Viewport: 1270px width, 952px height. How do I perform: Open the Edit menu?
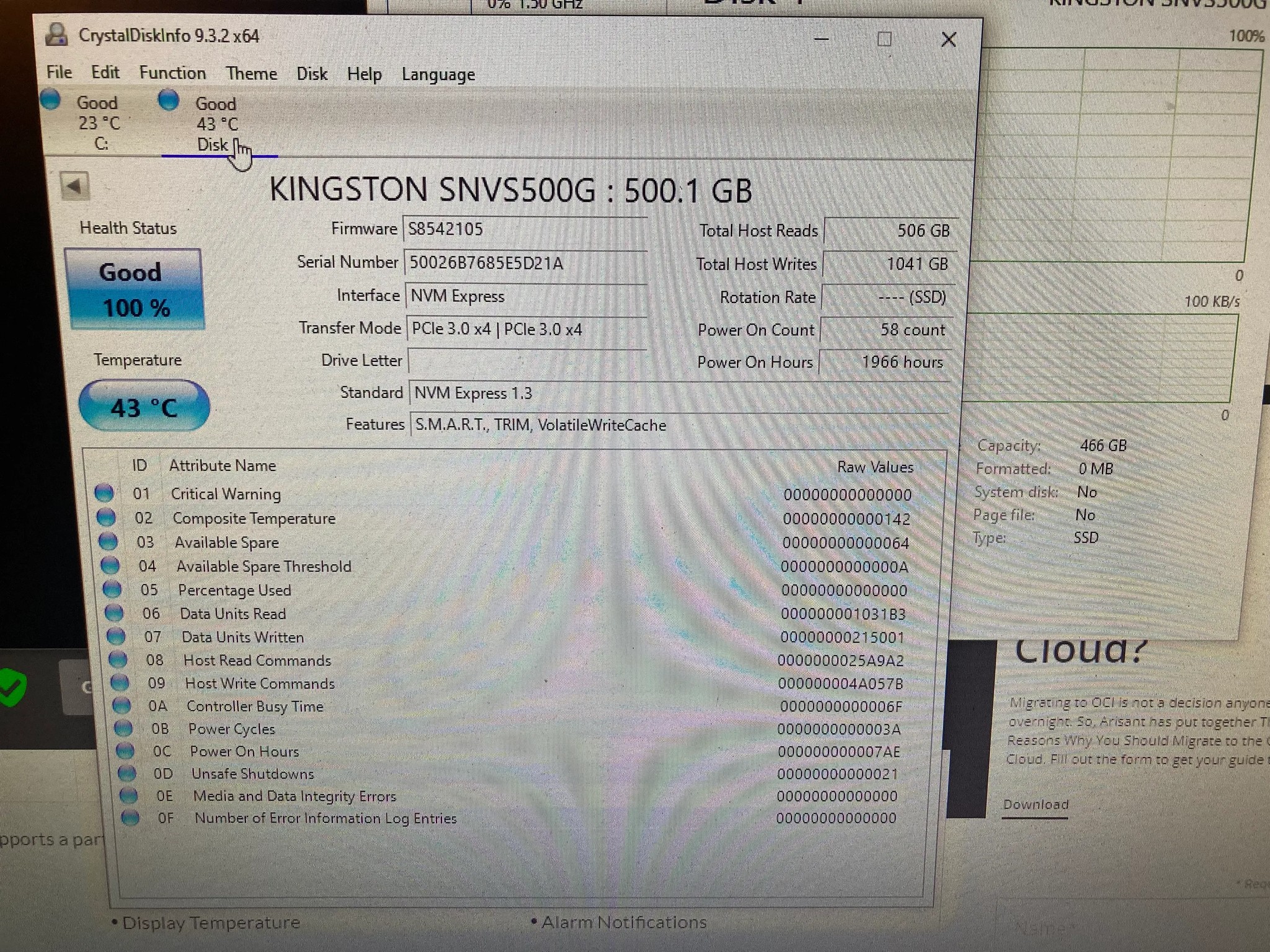coord(105,72)
